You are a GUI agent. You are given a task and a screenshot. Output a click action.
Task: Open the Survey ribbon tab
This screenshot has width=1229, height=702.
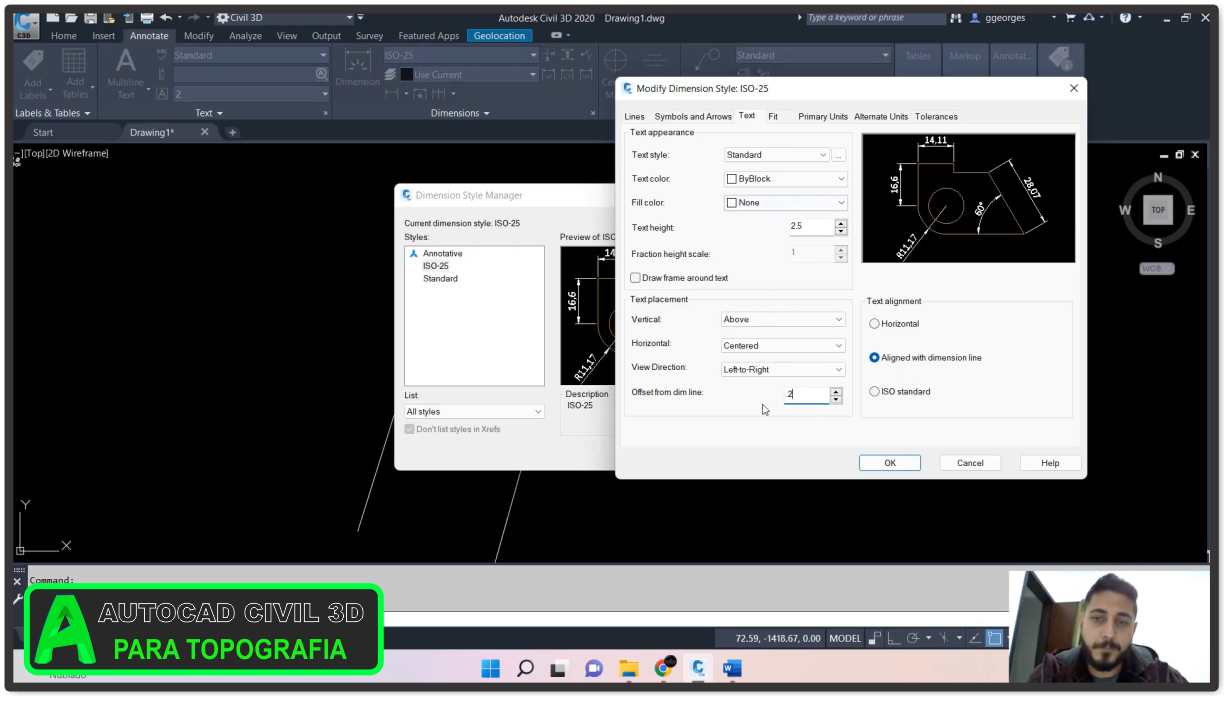point(369,36)
